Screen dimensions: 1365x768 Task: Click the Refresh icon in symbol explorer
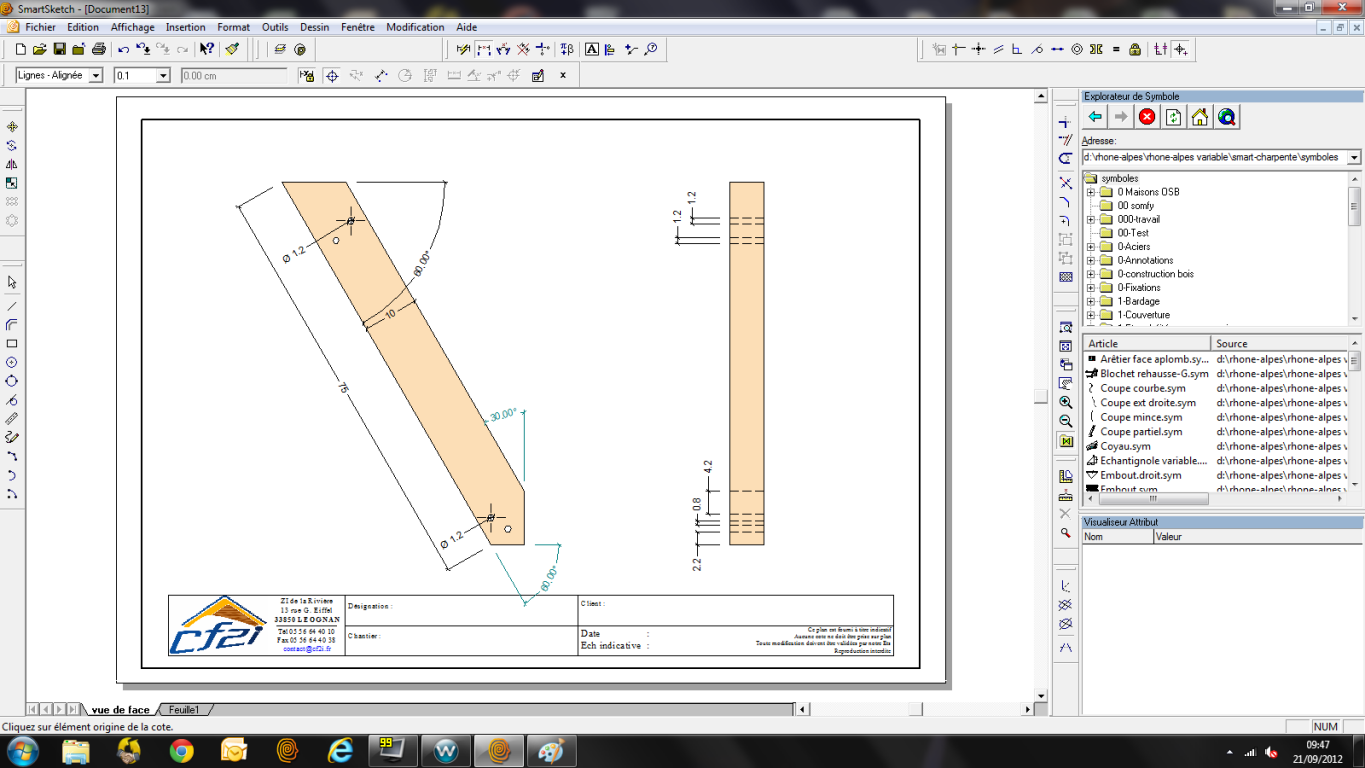(x=1173, y=117)
